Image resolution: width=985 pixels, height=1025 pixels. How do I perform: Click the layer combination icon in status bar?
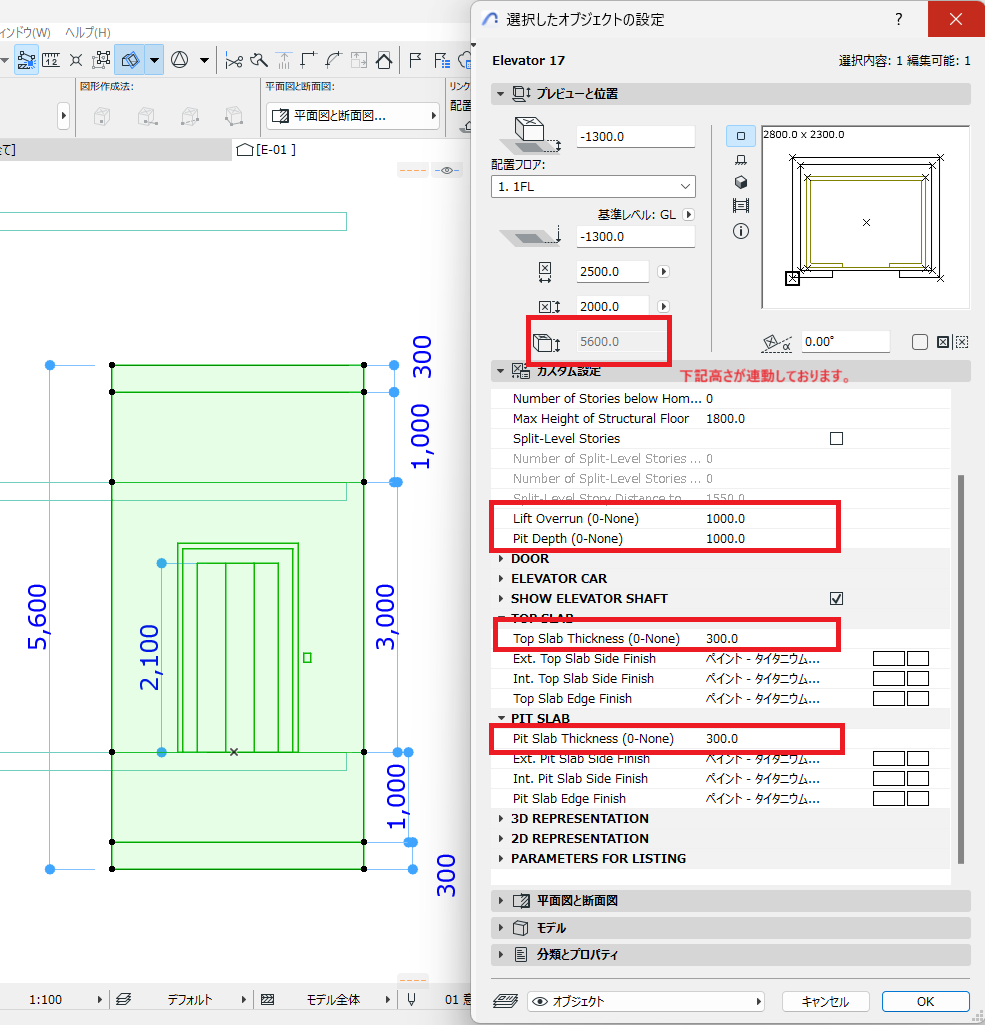coord(124,999)
